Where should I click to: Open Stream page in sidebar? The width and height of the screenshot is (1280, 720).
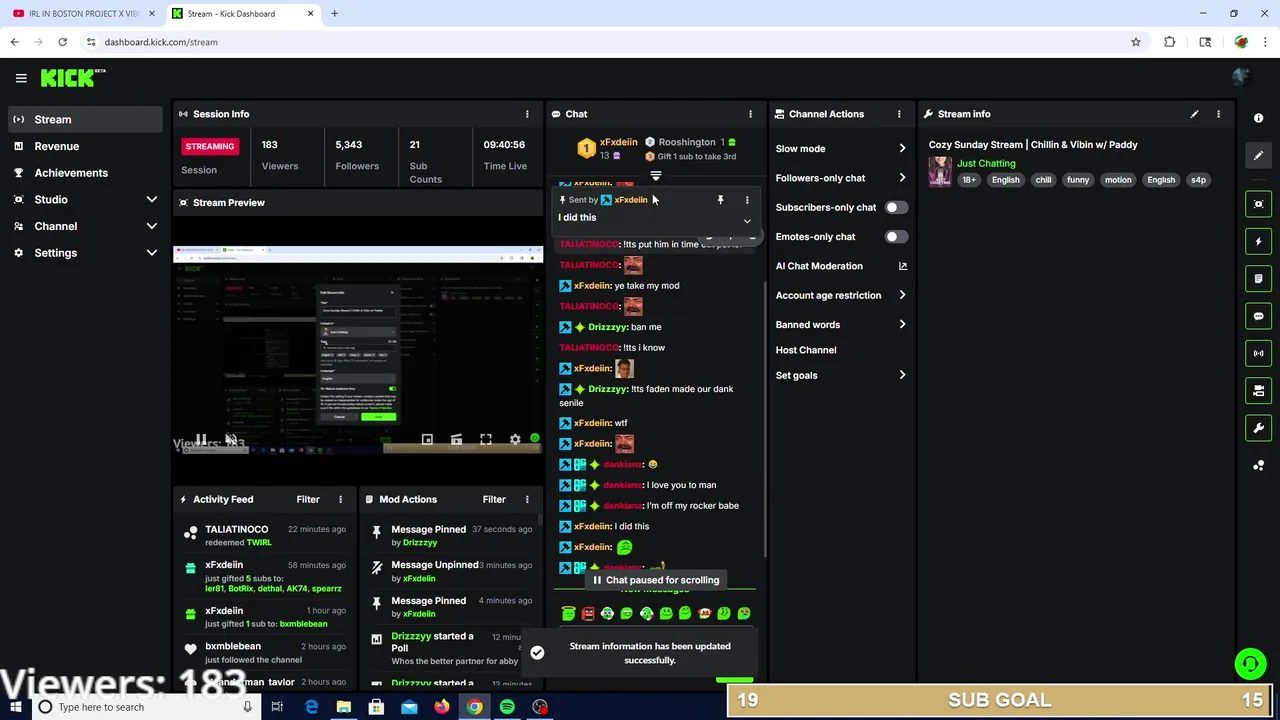[x=84, y=119]
